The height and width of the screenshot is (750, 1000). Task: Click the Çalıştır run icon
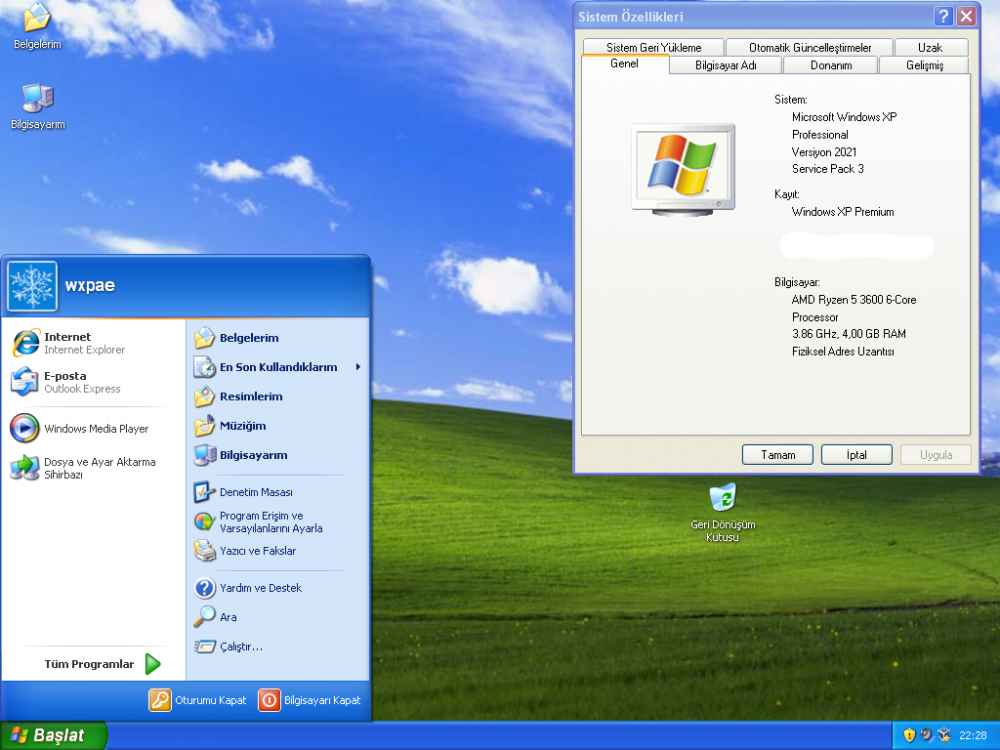pos(205,647)
